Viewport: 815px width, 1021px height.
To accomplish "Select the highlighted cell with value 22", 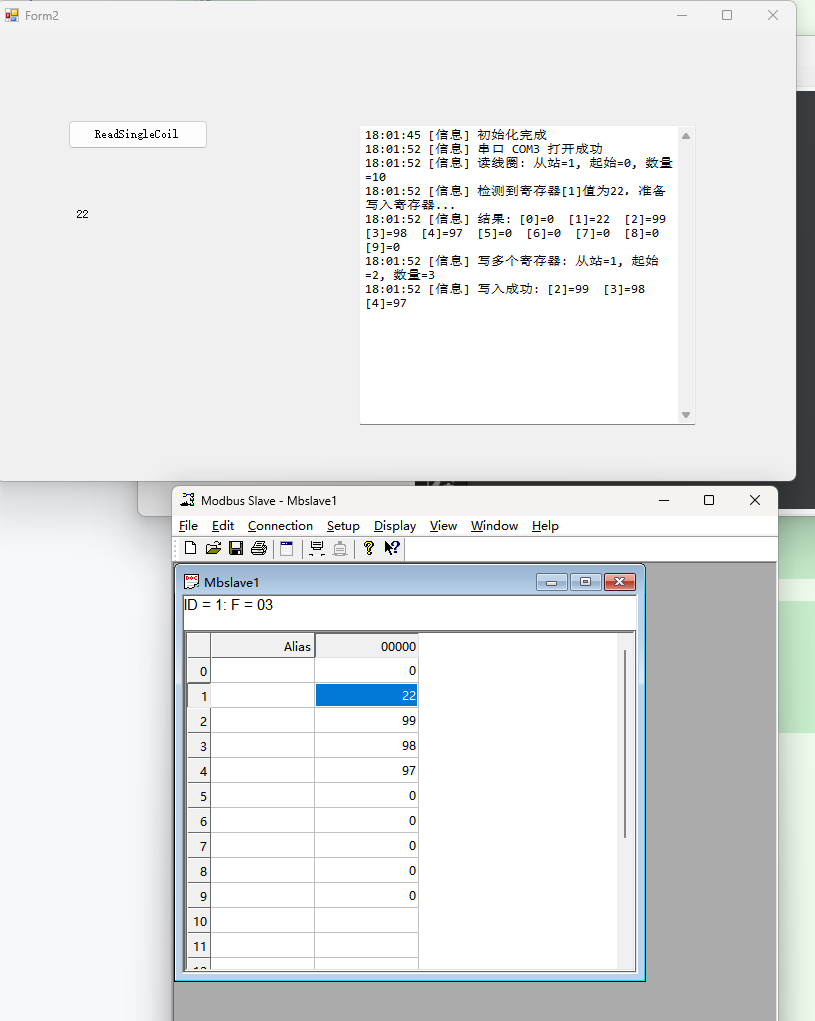I will click(366, 695).
